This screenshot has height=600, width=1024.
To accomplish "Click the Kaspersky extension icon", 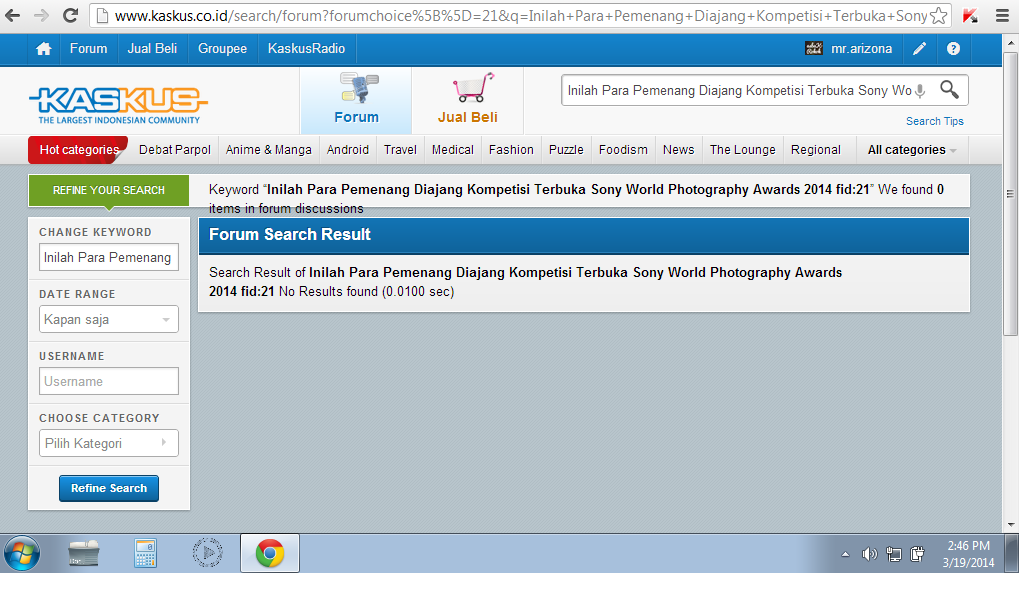I will point(970,16).
